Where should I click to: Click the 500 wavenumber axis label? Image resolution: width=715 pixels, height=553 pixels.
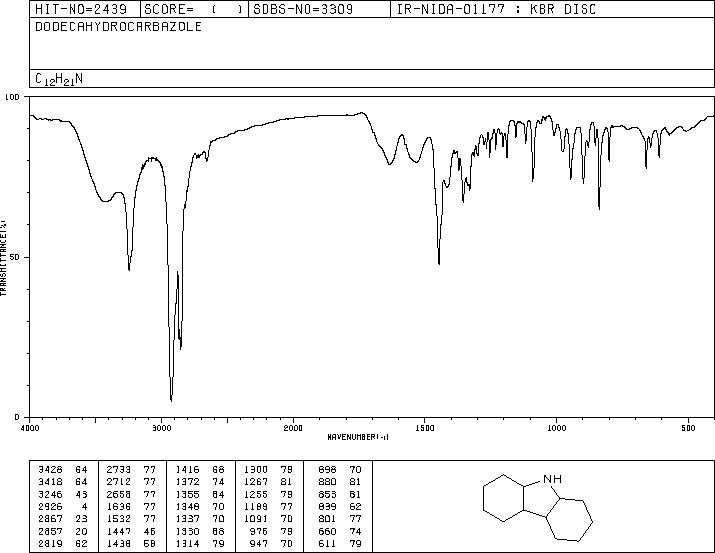[x=688, y=428]
